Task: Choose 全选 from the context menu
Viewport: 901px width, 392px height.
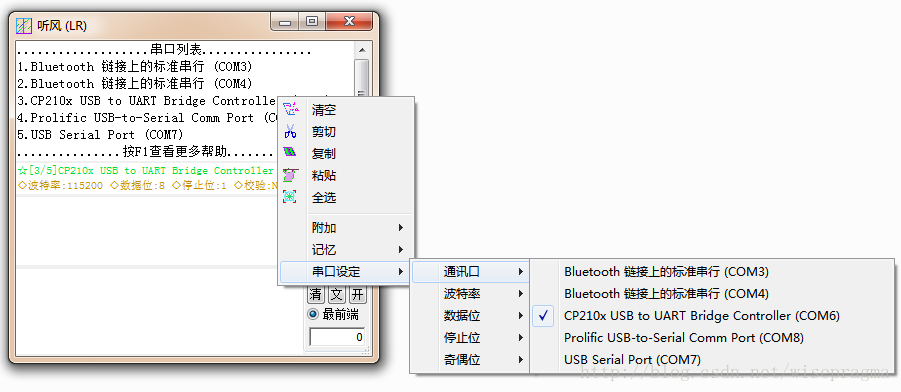Action: pos(346,197)
